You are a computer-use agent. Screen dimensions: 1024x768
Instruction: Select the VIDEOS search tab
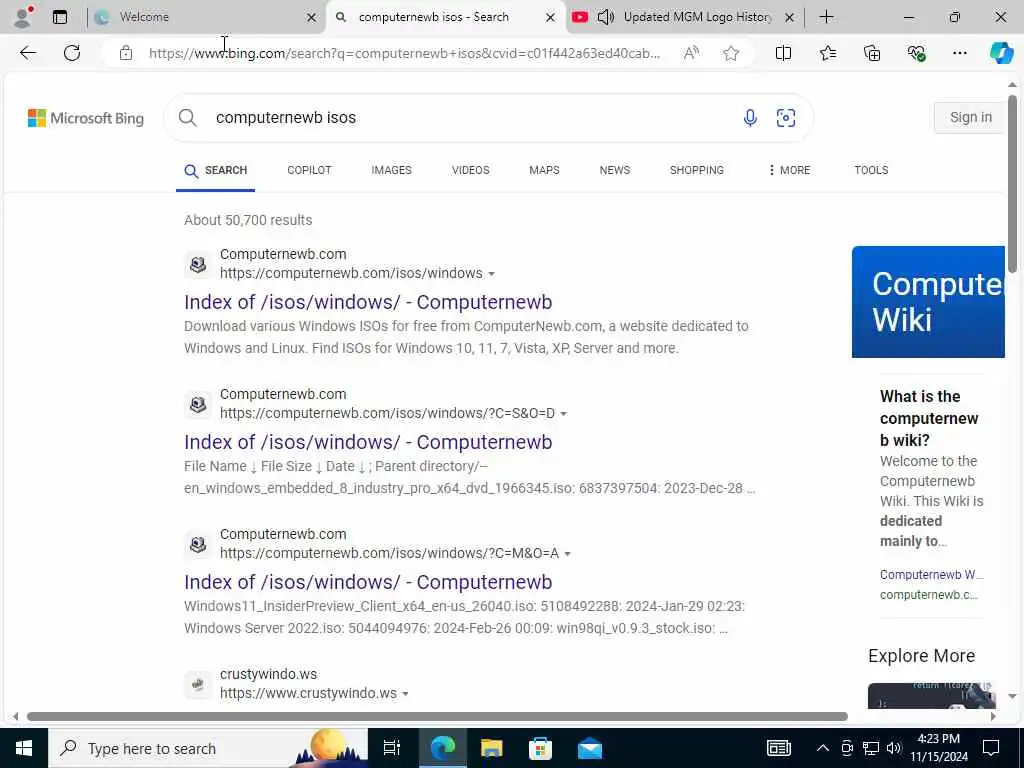471,170
